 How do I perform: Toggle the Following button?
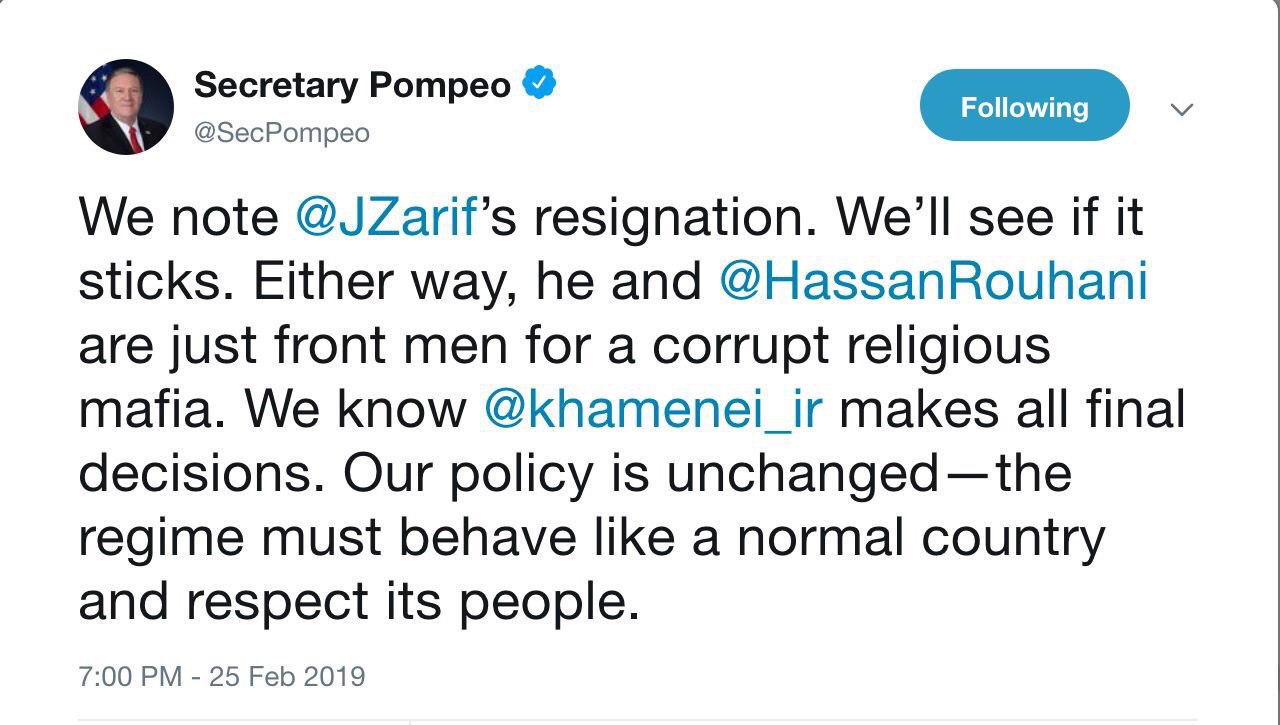tap(1024, 106)
